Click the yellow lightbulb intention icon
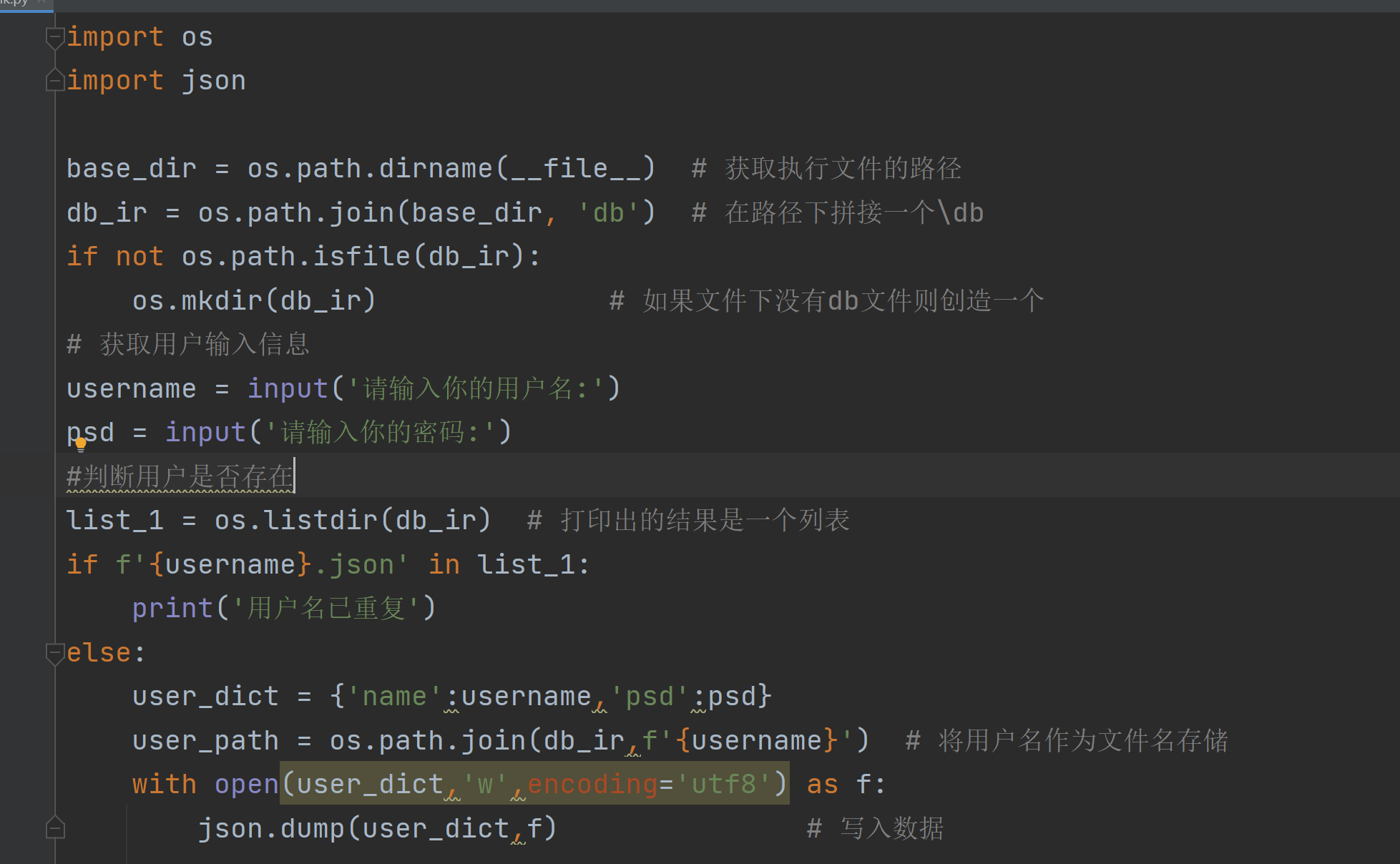 coord(81,444)
